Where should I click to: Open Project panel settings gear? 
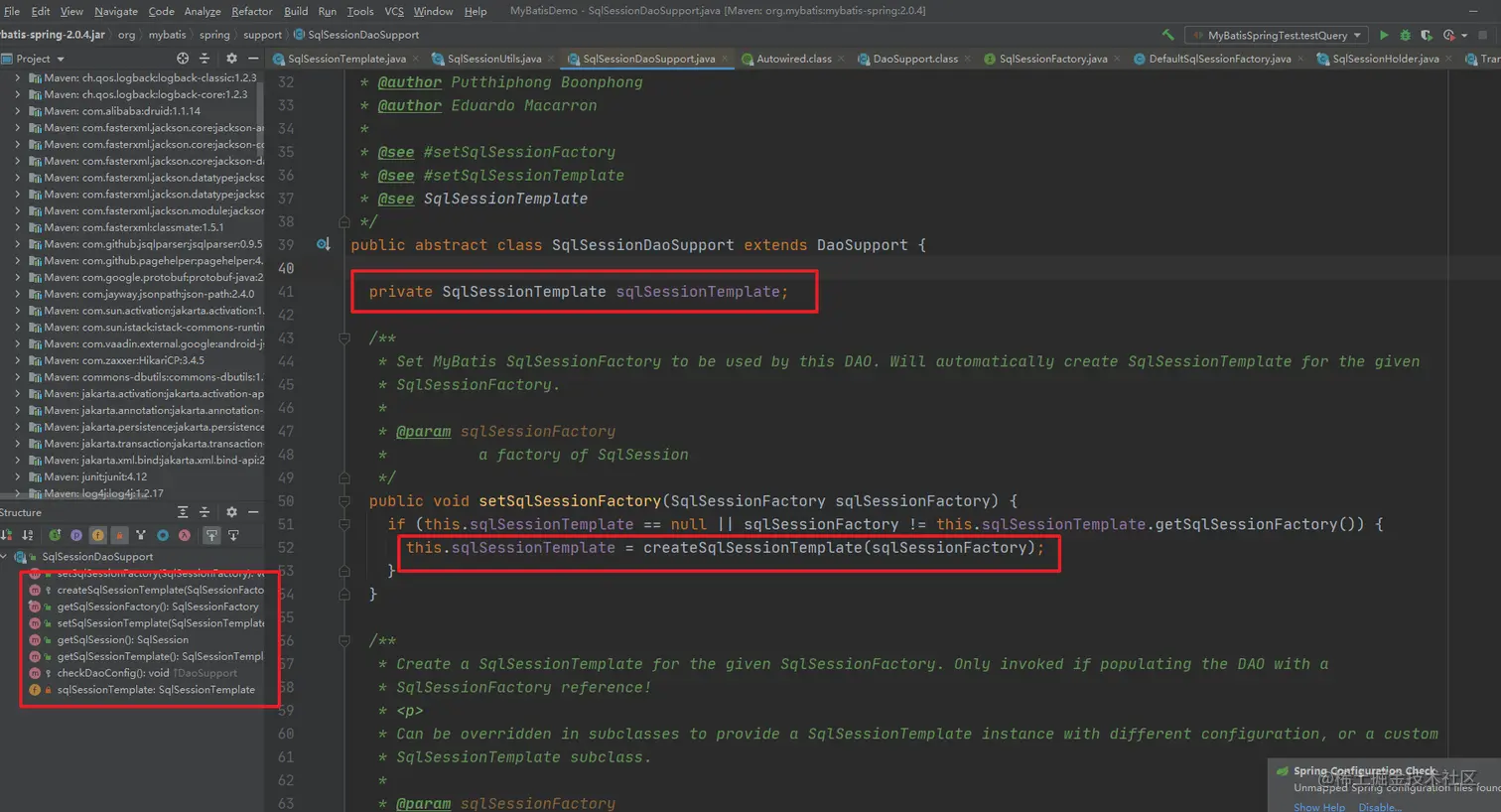pos(231,59)
